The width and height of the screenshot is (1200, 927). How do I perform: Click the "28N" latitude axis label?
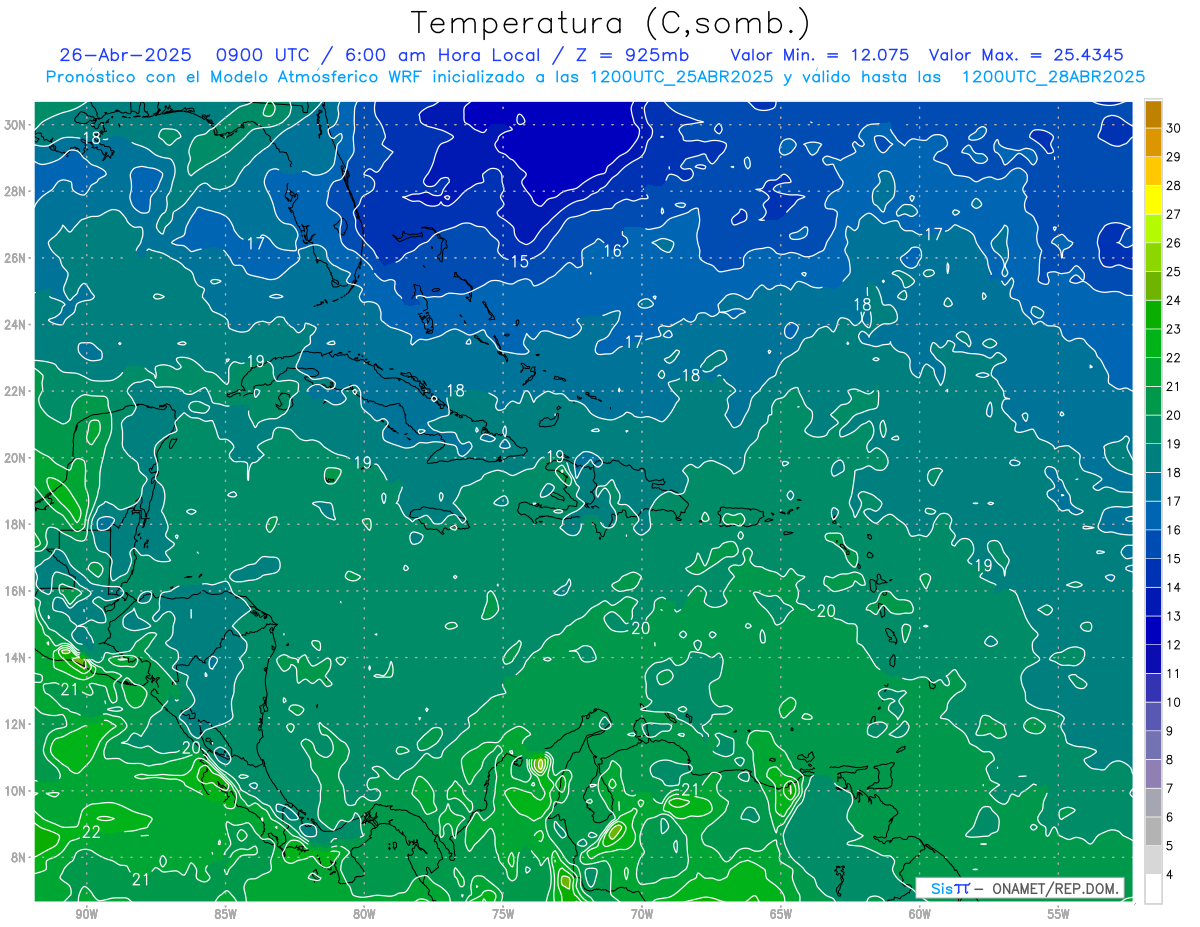[13, 191]
